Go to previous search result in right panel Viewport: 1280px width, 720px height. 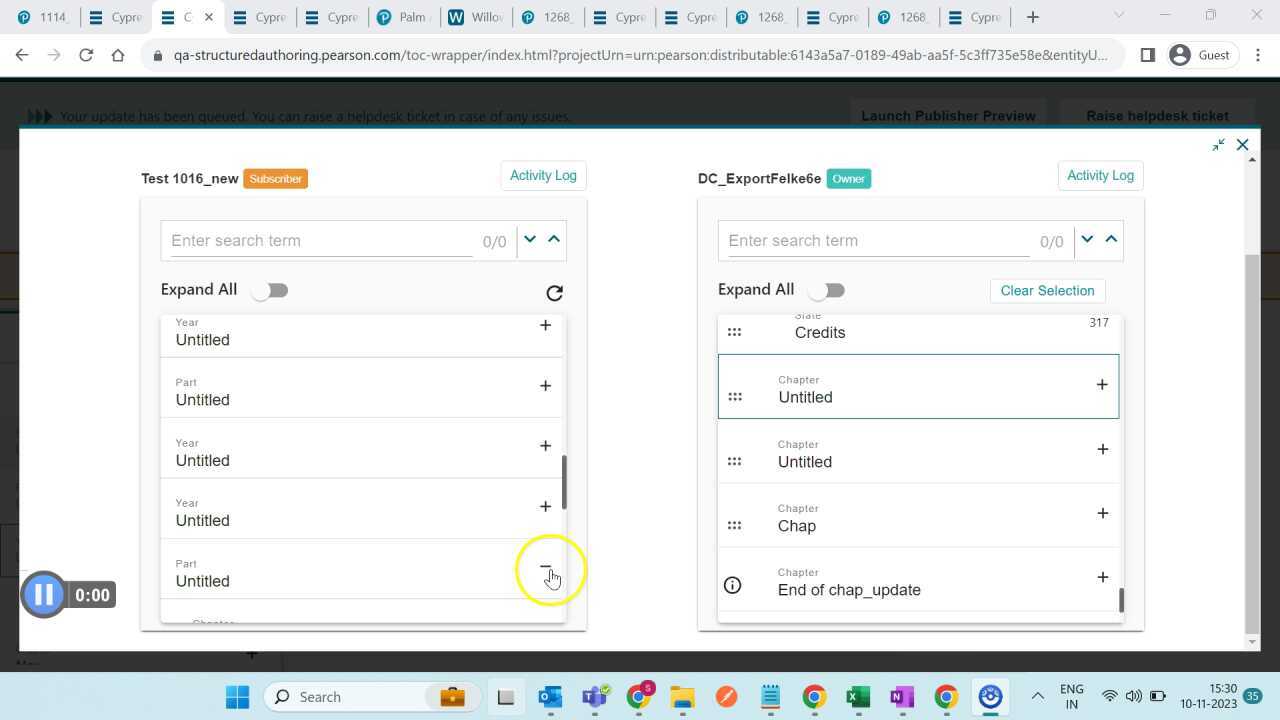[x=1111, y=239]
